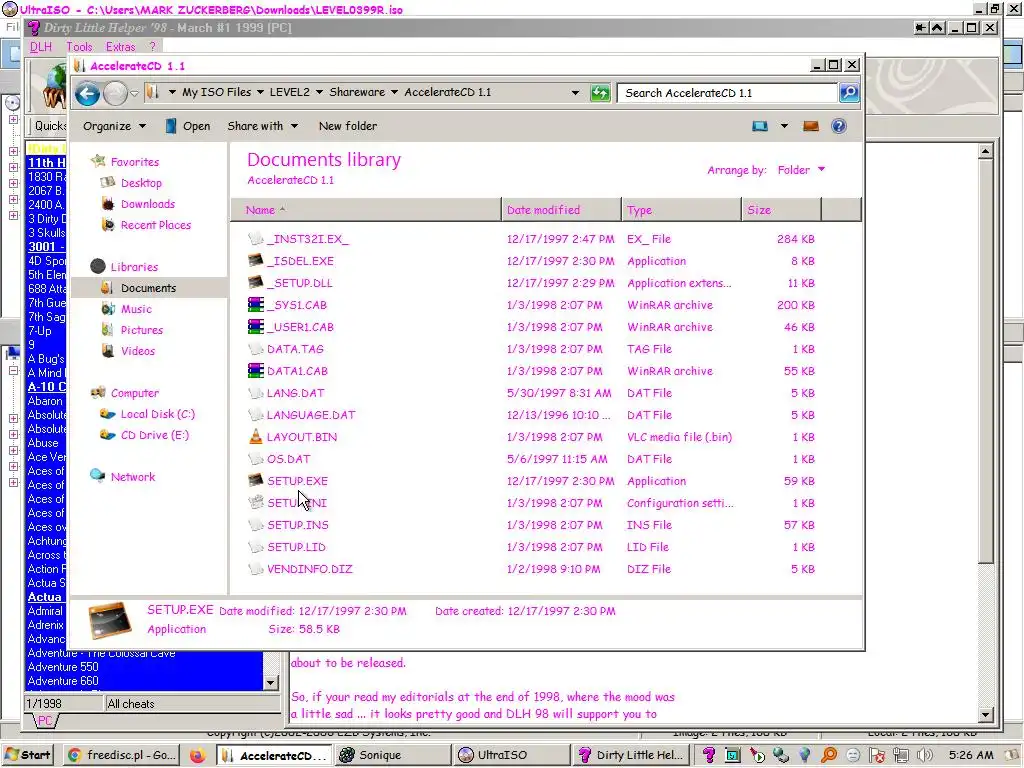Sort by Date modified column header
Screen dimensions: 1024x768
pyautogui.click(x=562, y=210)
